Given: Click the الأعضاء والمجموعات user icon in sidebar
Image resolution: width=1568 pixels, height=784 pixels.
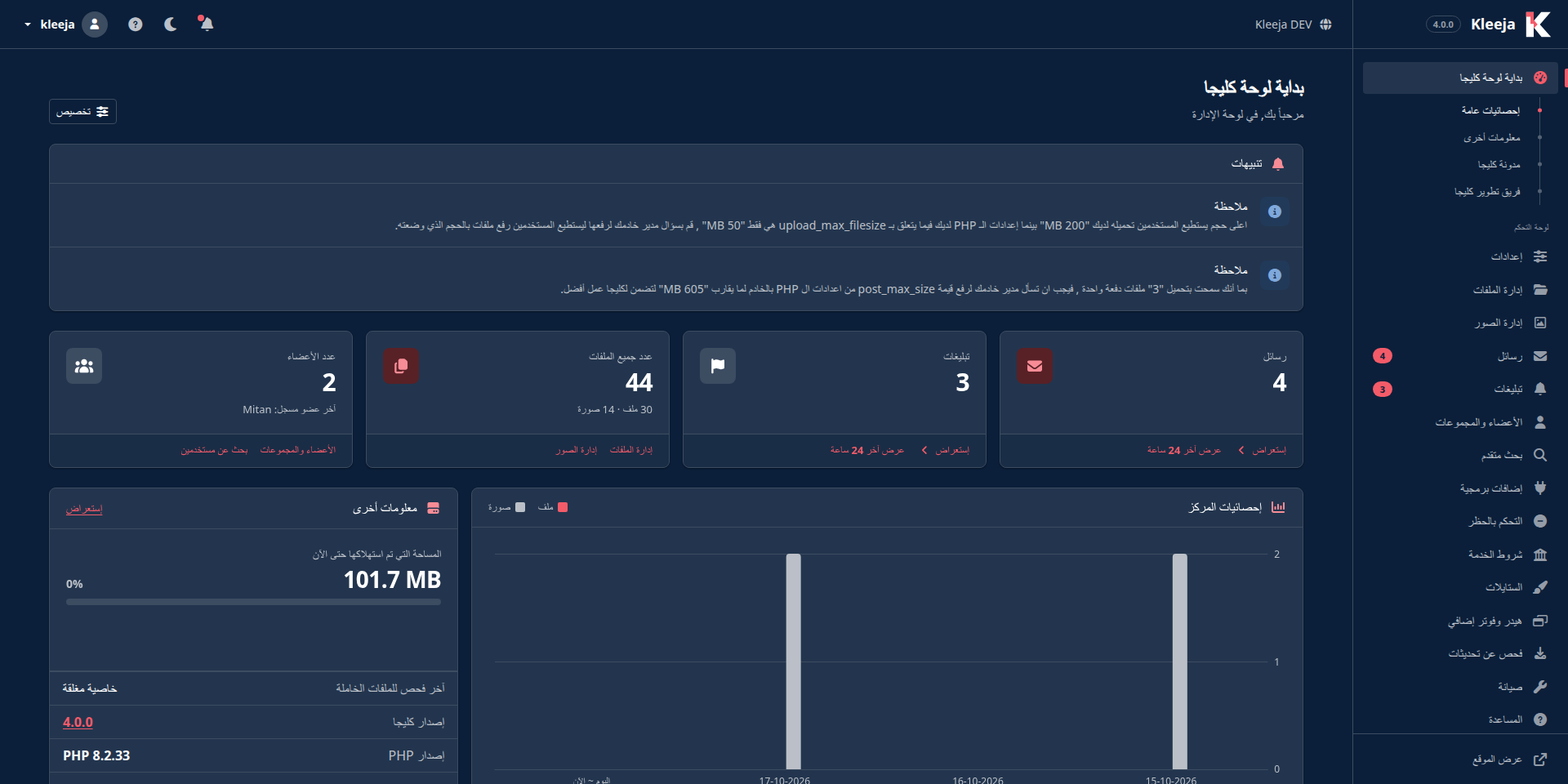Looking at the screenshot, I should [1540, 422].
